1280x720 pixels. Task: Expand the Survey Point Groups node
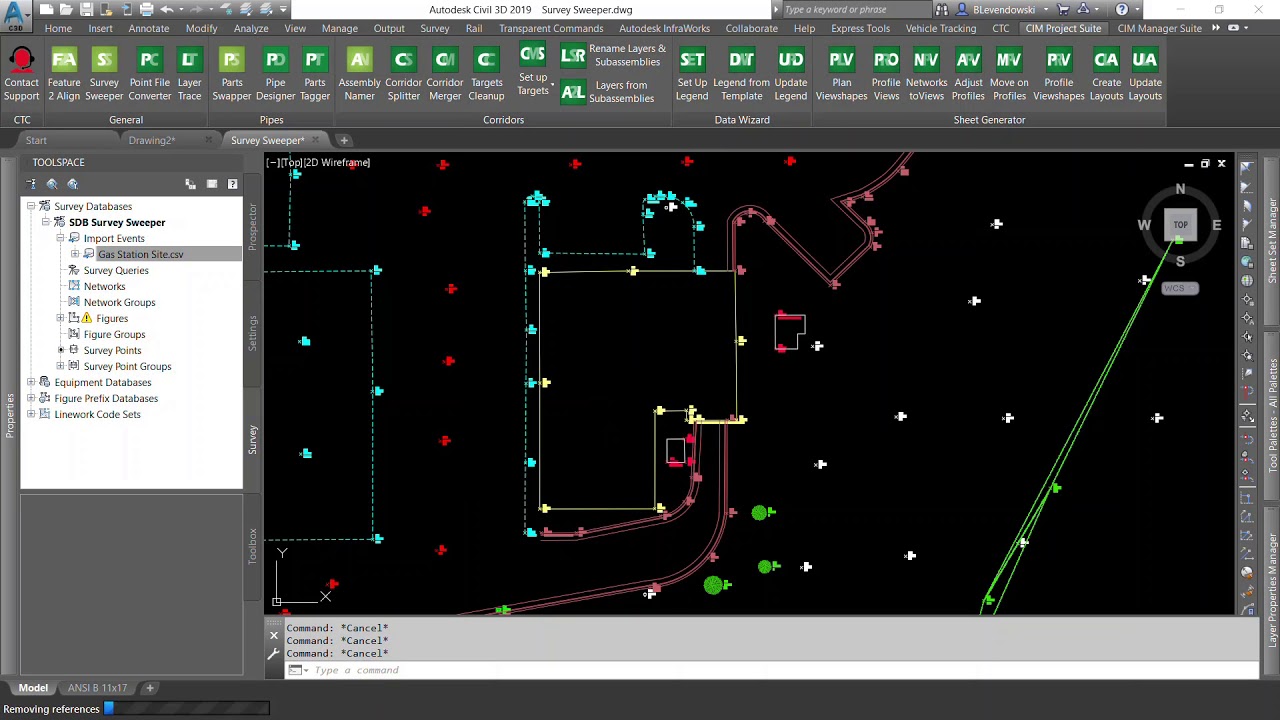pyautogui.click(x=61, y=366)
